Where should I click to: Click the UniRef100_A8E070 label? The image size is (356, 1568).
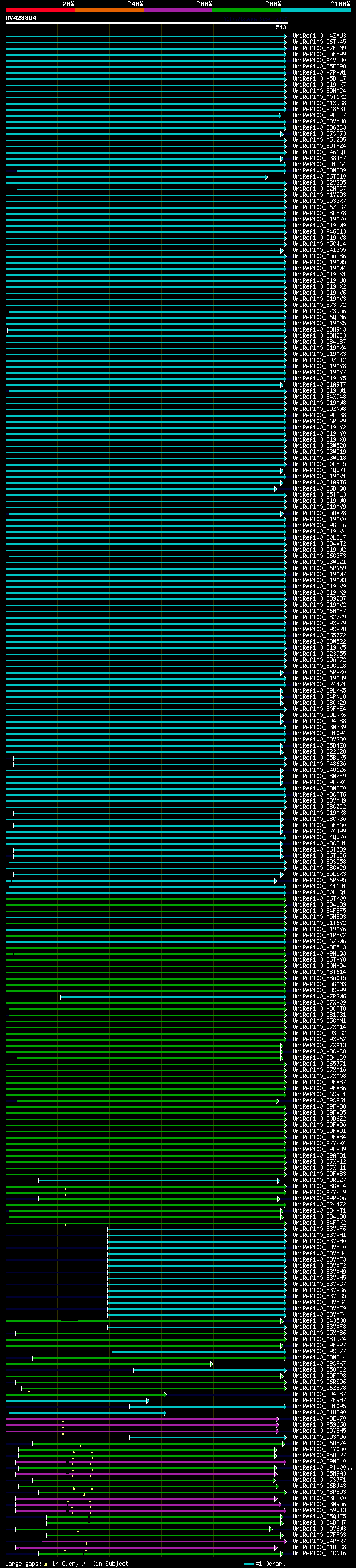pos(319,1419)
